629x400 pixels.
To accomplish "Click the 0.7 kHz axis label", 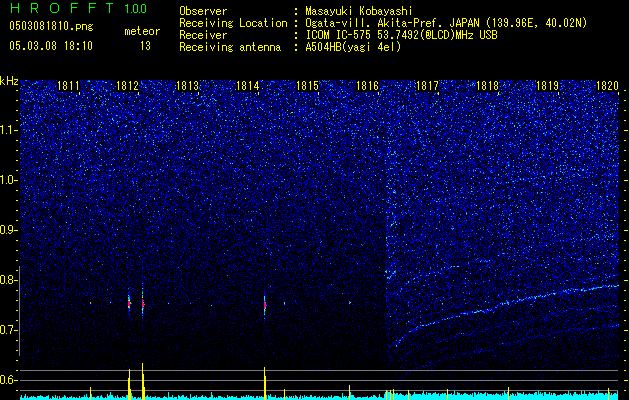I will click(9, 330).
